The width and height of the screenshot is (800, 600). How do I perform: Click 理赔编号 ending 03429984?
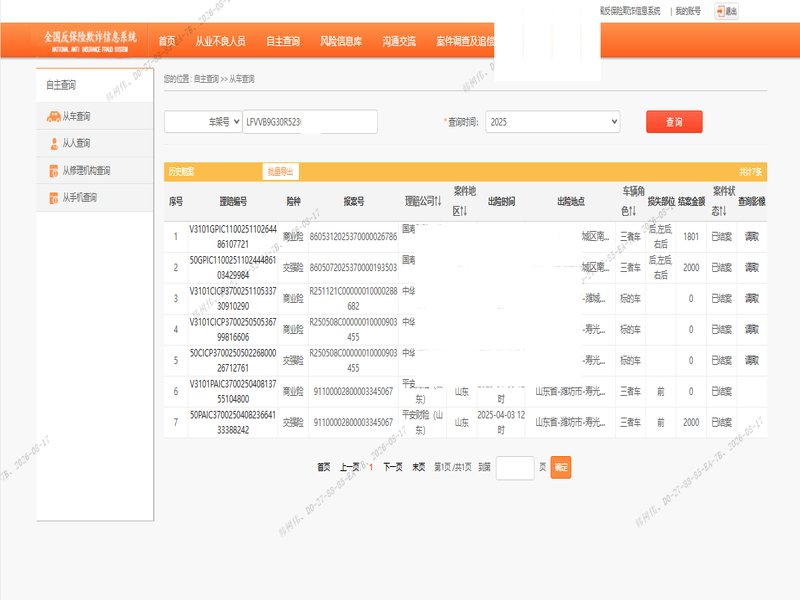point(233,268)
